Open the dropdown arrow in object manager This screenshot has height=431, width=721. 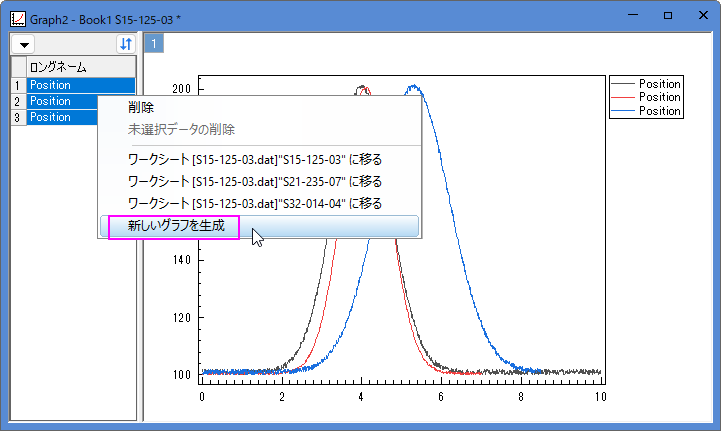[x=24, y=45]
